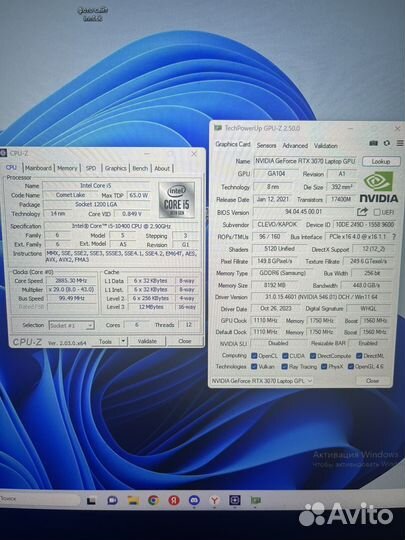The image size is (405, 540).
Task: Toggle the DirectML checkbox
Action: tap(359, 356)
